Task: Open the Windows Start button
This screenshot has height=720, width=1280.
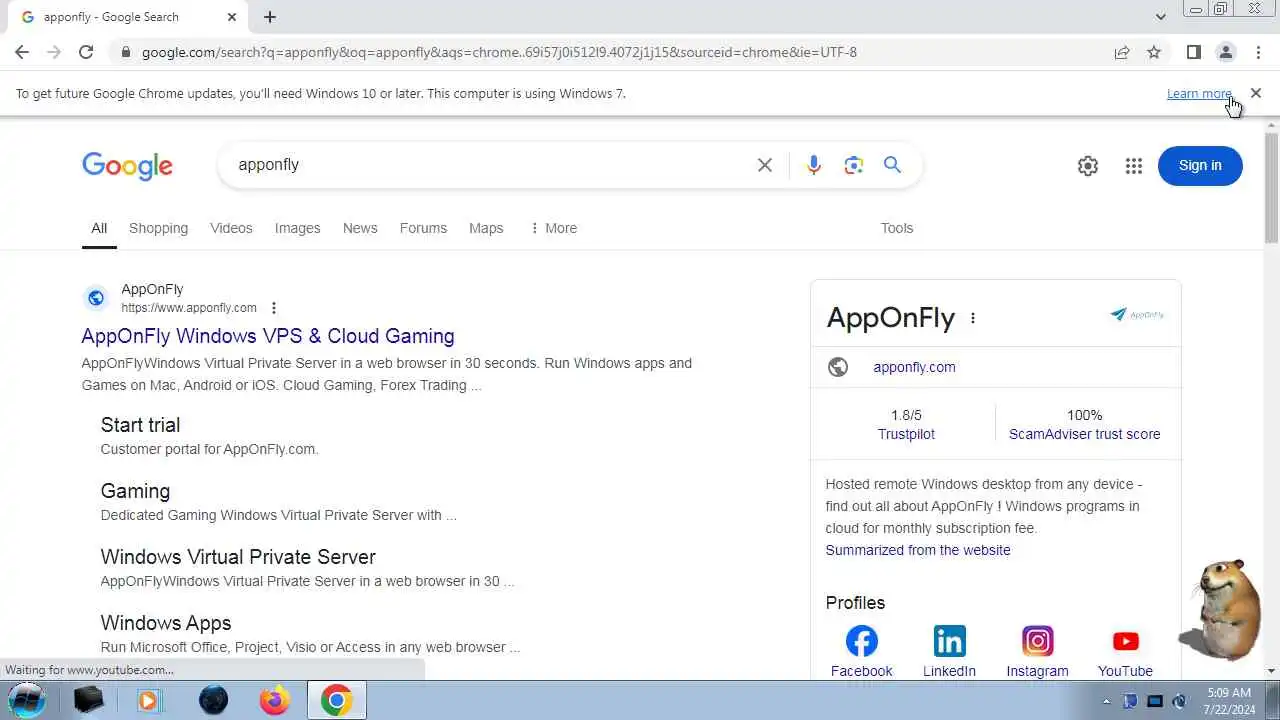Action: point(27,700)
